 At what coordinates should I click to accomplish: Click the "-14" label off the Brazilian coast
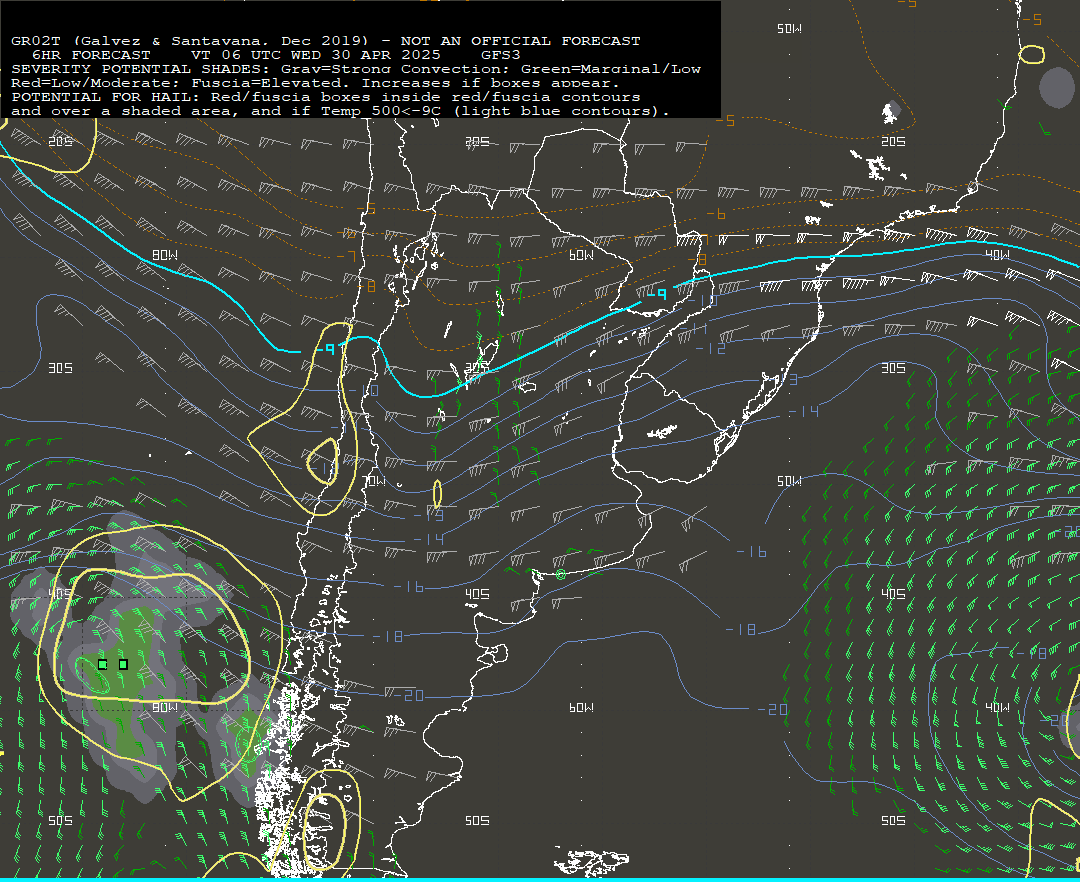(803, 412)
